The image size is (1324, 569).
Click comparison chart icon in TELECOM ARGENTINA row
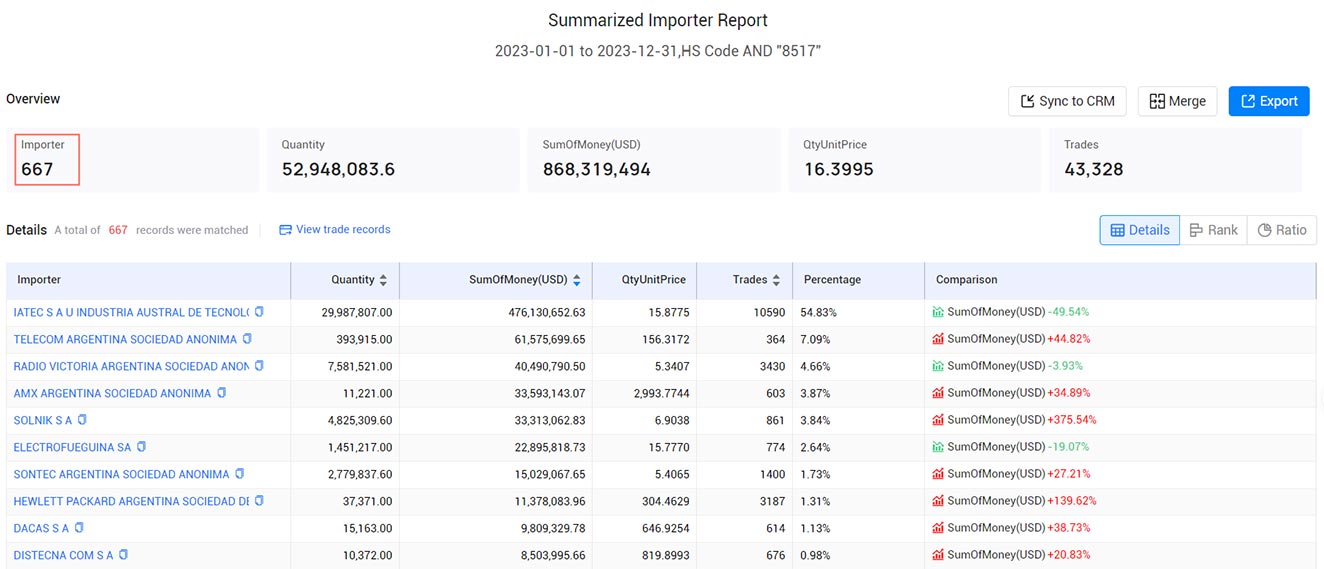pyautogui.click(x=938, y=339)
